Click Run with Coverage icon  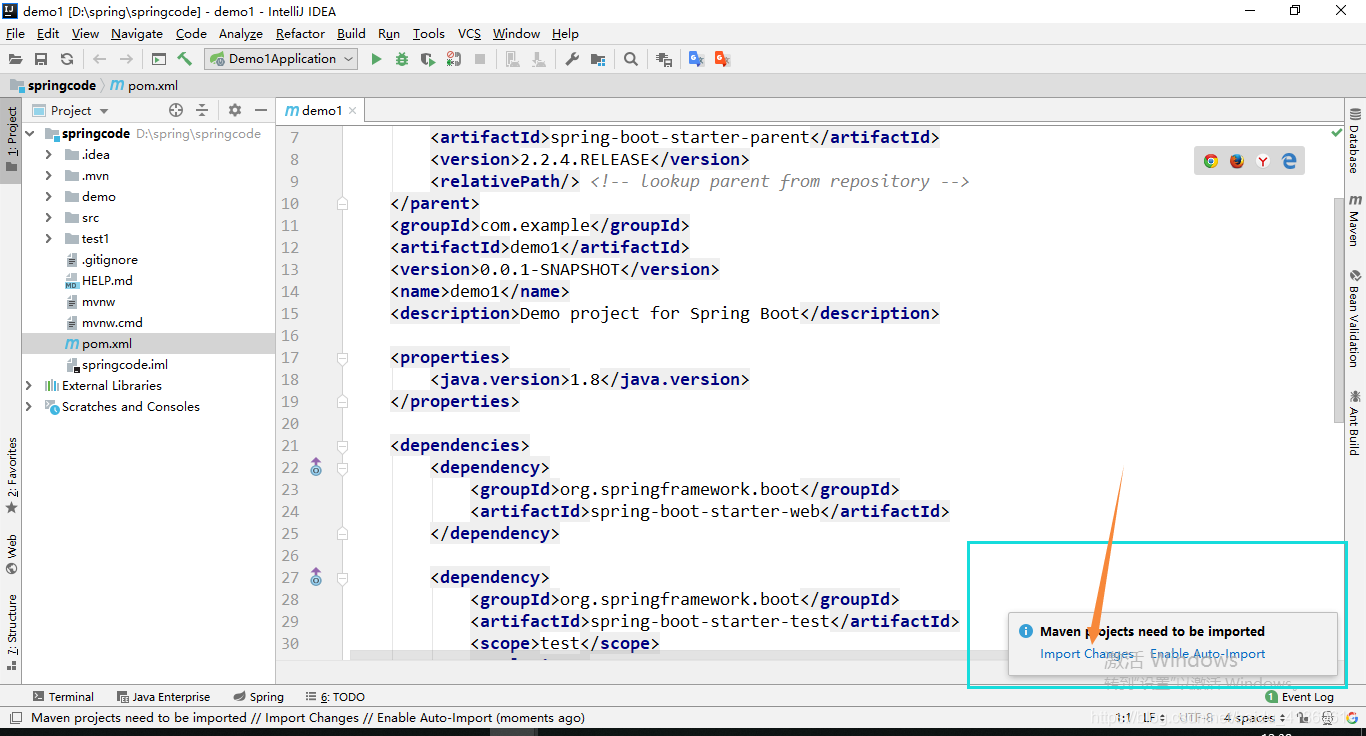tap(428, 59)
